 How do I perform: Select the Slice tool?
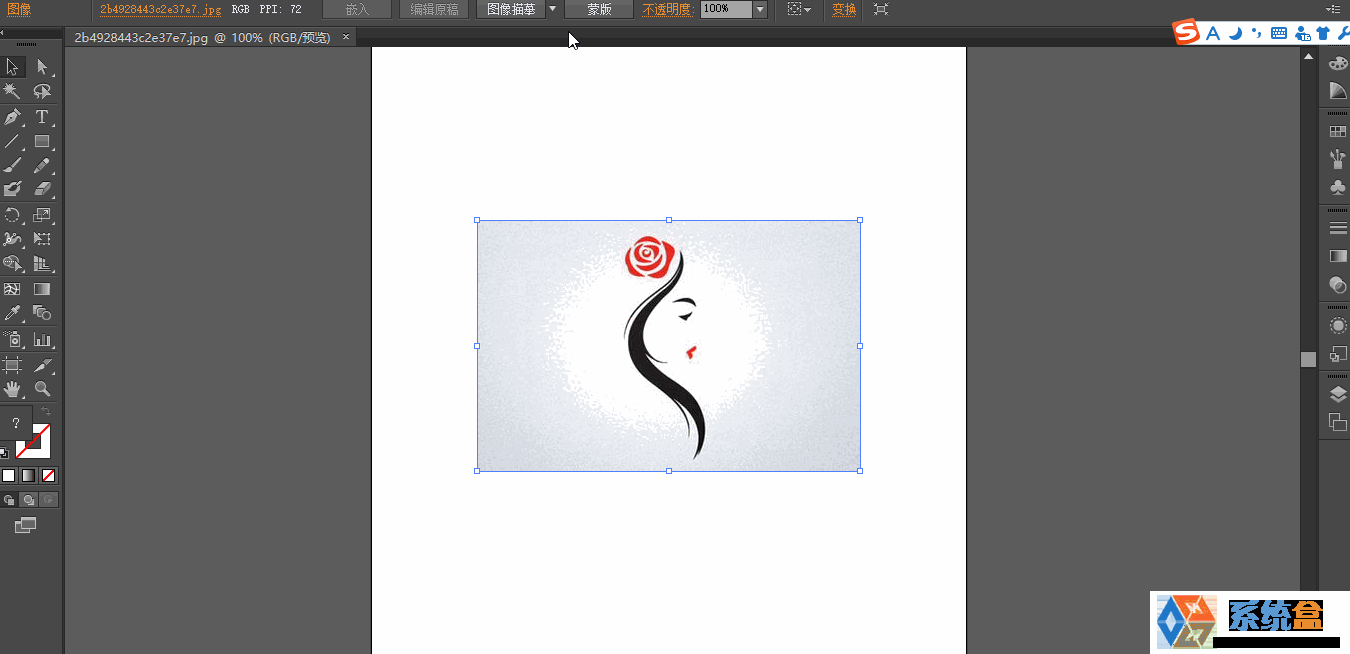[42, 365]
